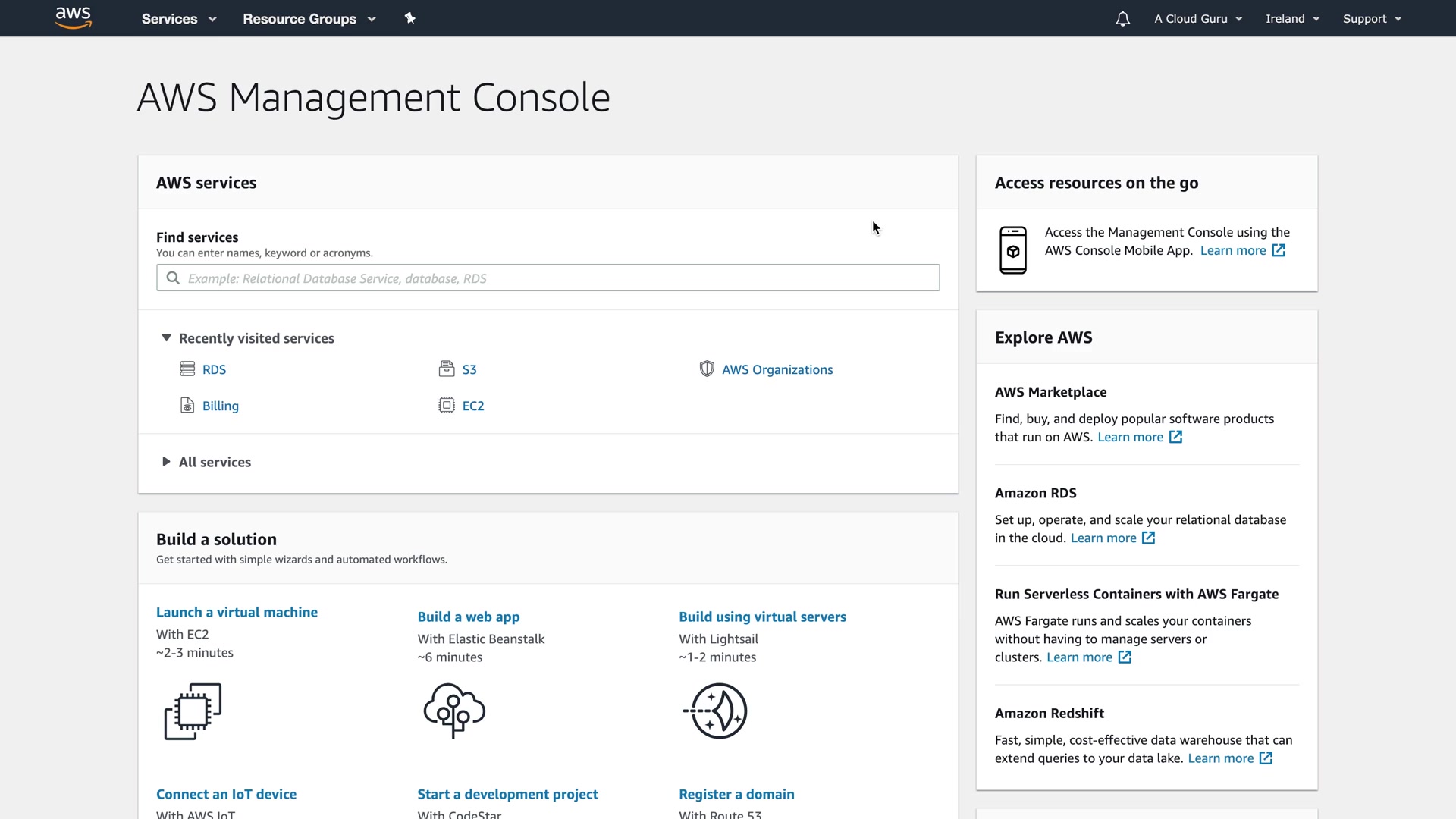Expand the All services section
Viewport: 1456px width, 819px height.
166,462
